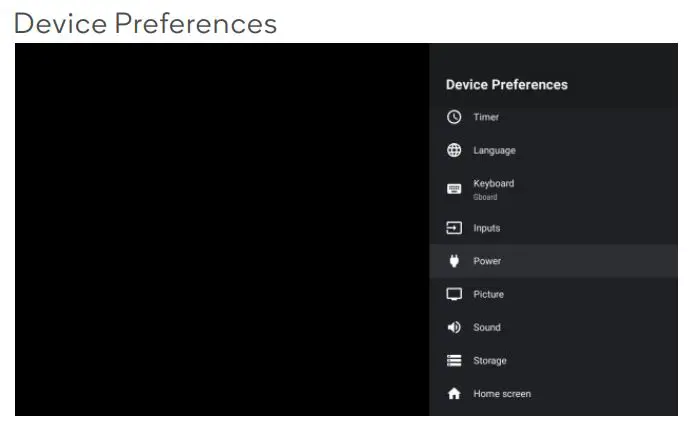Click the Language globe icon
The width and height of the screenshot is (694, 436).
(454, 151)
